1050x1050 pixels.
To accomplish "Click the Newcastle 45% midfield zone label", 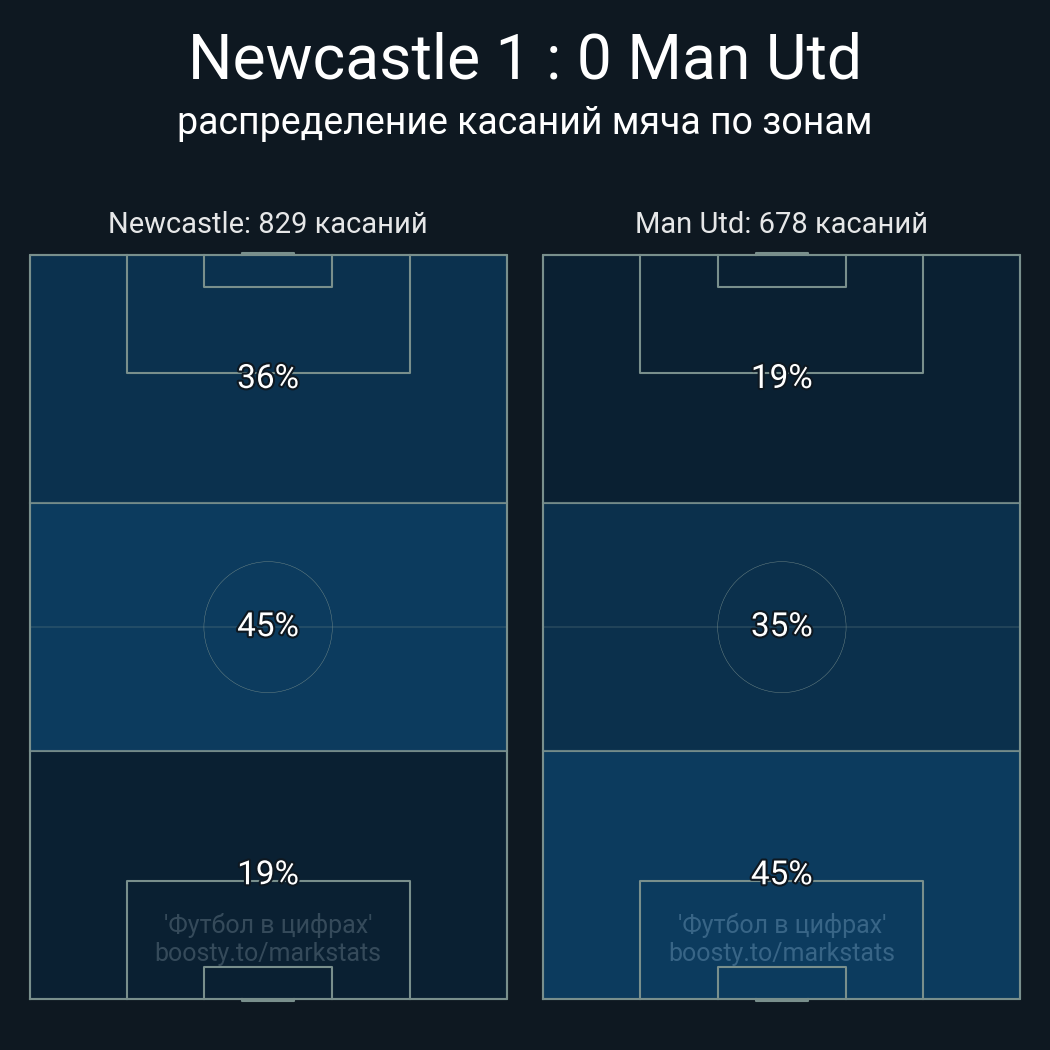I will click(268, 625).
